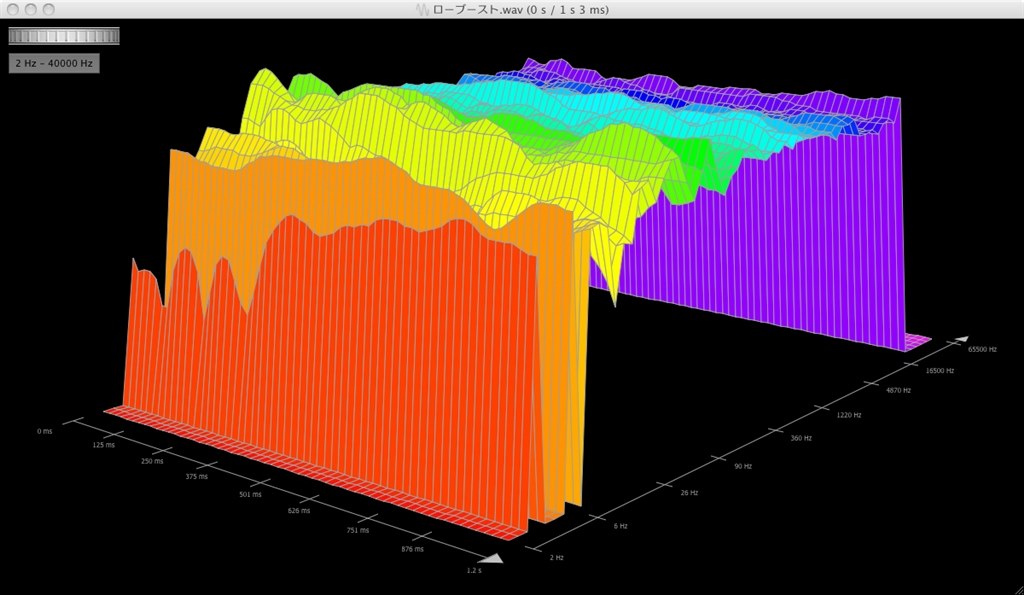
Task: Click the window title file name text
Action: [x=520, y=9]
